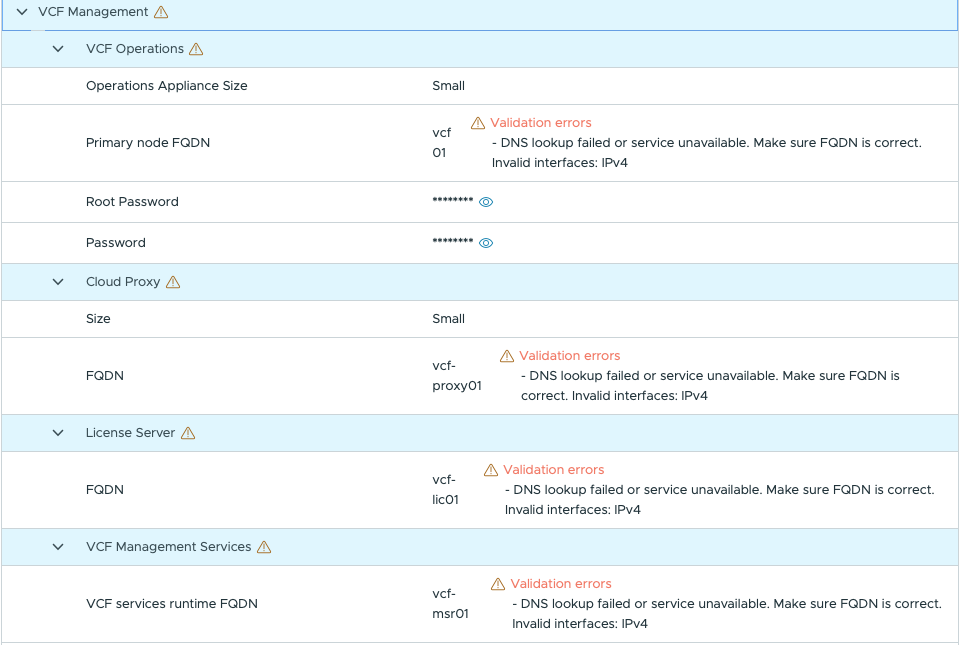Click warning icon beside License Server heading
This screenshot has height=645, width=973.
tap(188, 433)
